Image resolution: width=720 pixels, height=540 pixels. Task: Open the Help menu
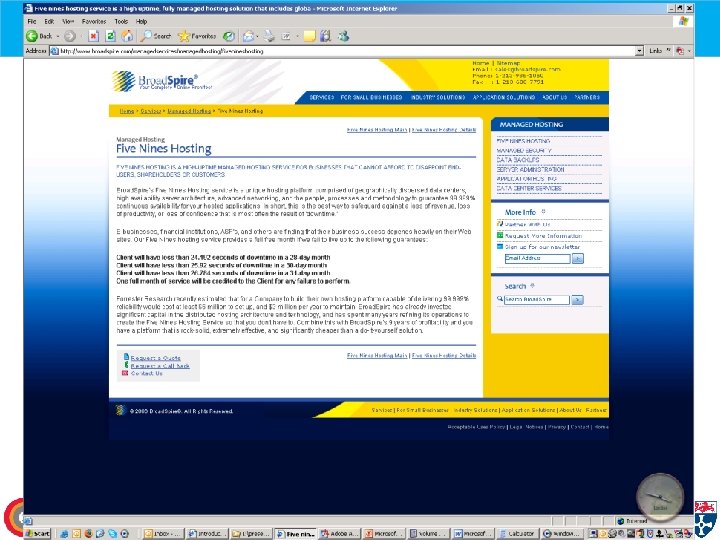tap(141, 21)
